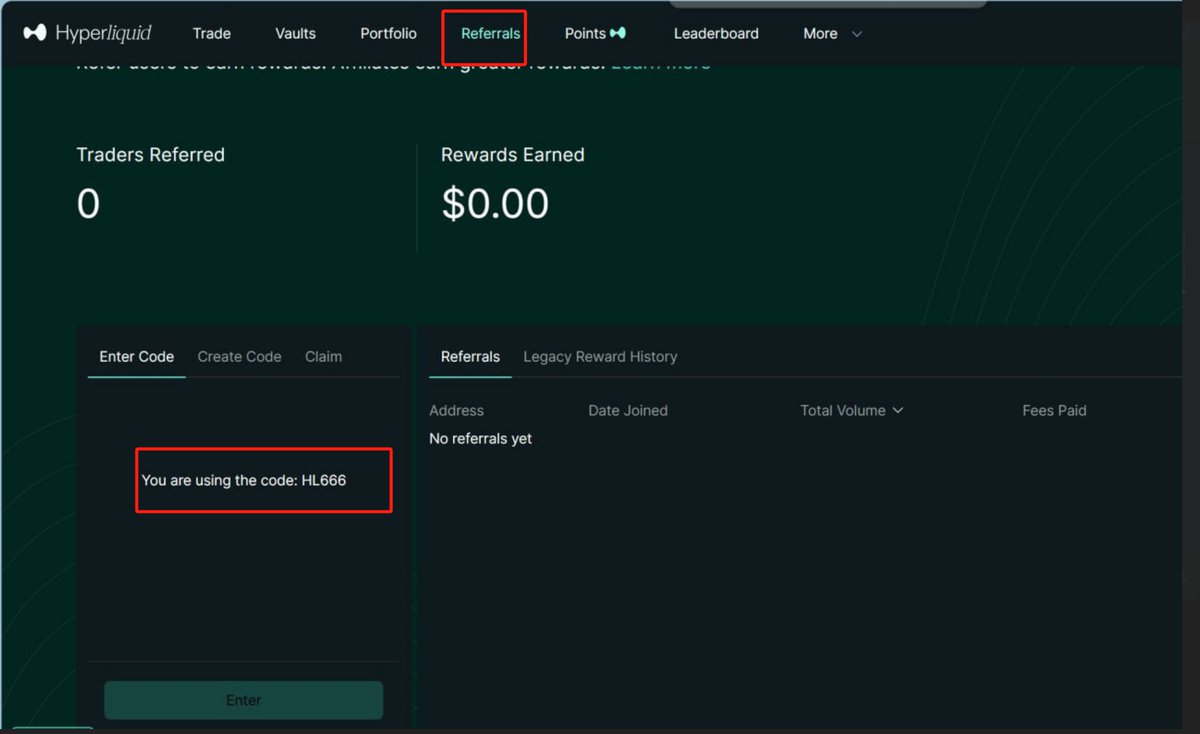Switch to the Enter Code tab
Viewport: 1200px width, 734px height.
(x=137, y=356)
